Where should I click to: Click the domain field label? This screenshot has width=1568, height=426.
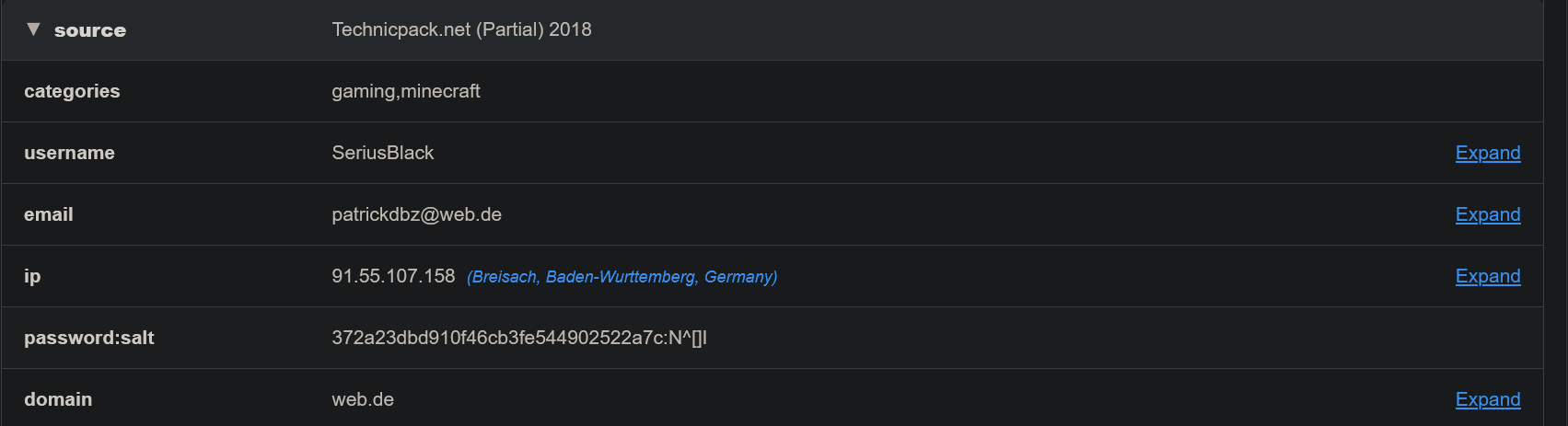[x=58, y=399]
